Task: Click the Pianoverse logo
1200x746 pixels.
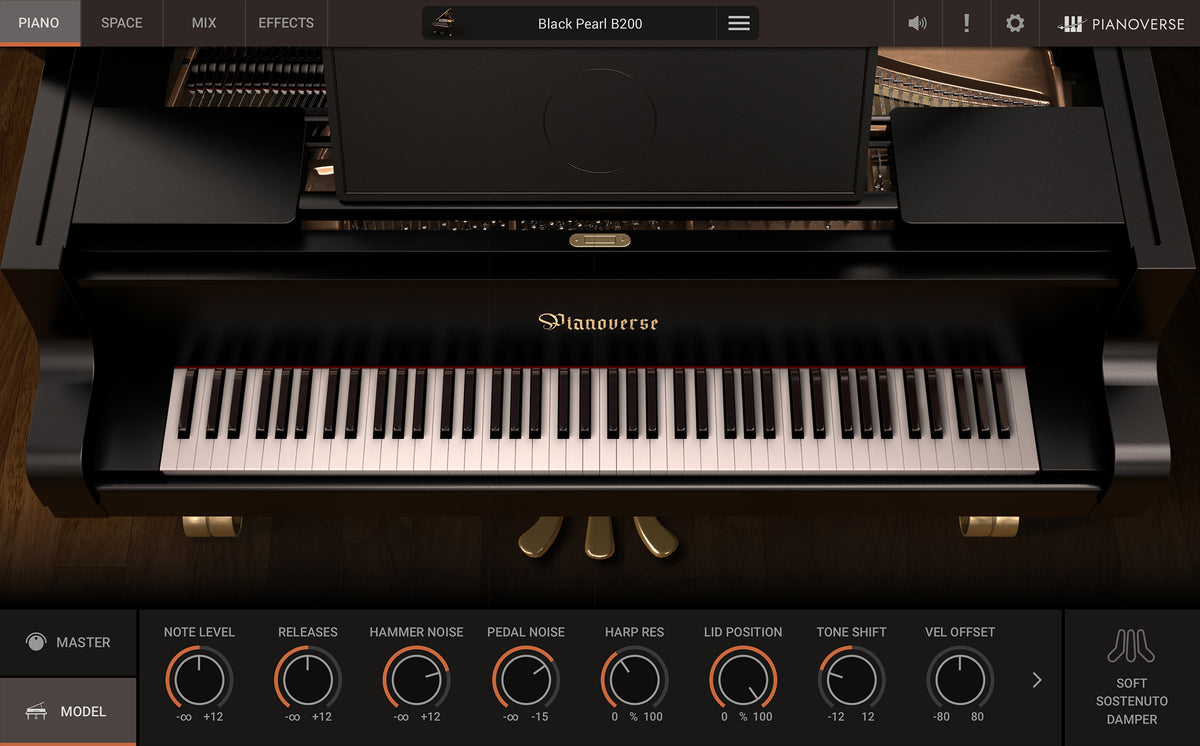Action: pyautogui.click(x=1121, y=24)
